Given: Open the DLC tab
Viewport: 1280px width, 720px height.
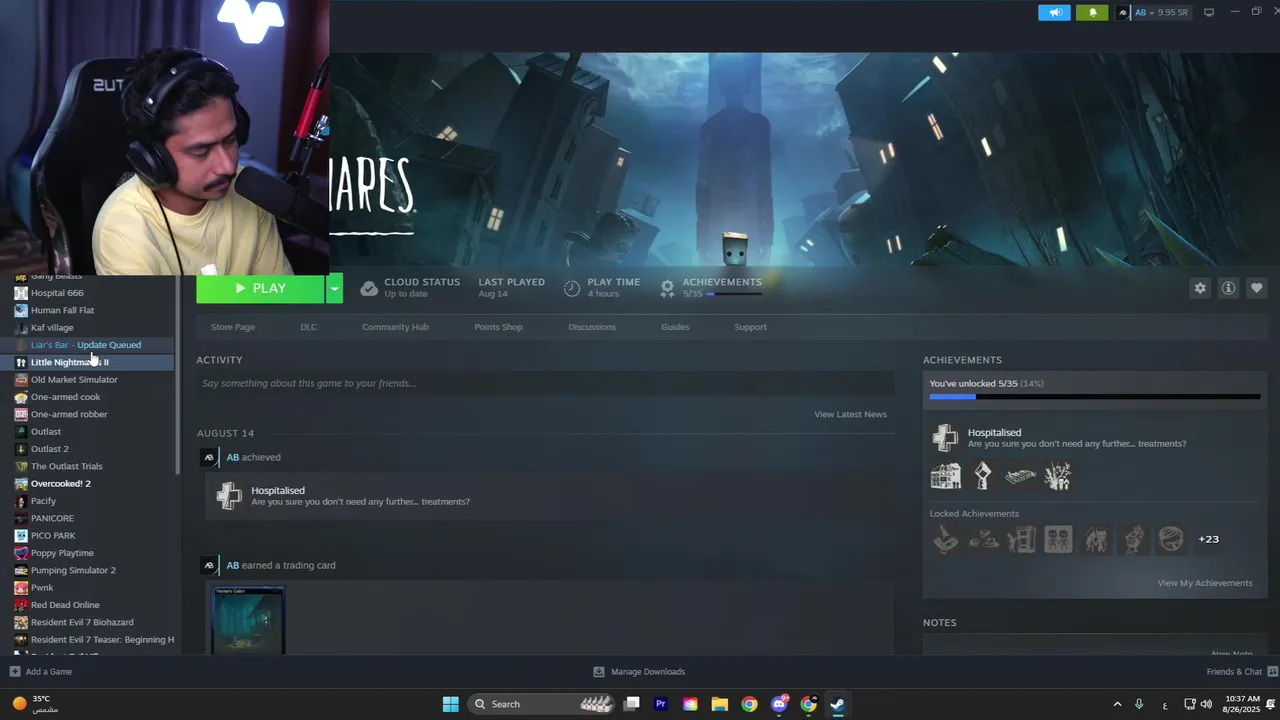Looking at the screenshot, I should pyautogui.click(x=309, y=327).
